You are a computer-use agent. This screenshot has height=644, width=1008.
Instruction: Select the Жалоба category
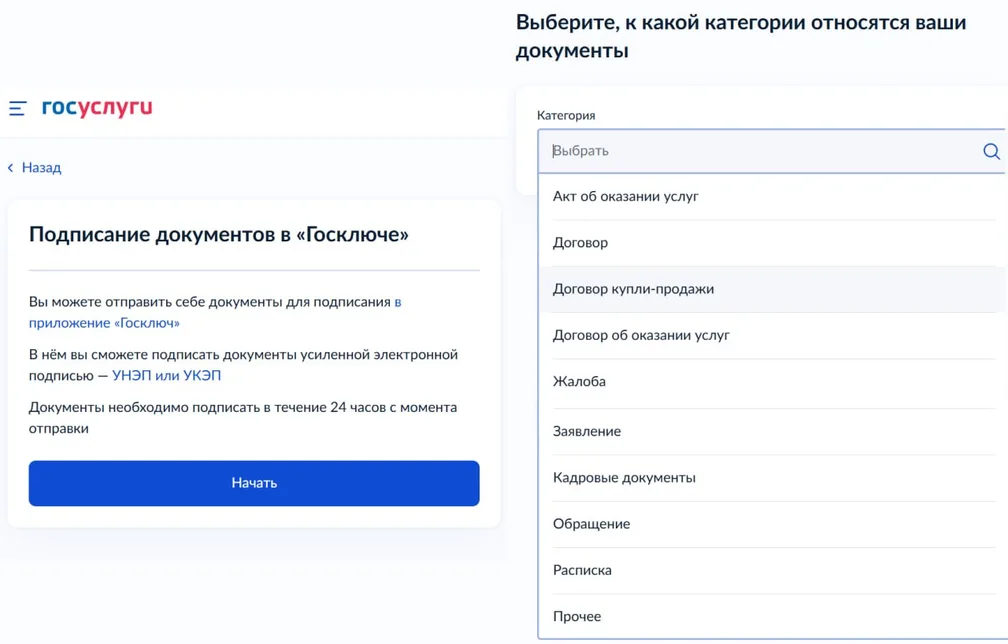click(773, 383)
